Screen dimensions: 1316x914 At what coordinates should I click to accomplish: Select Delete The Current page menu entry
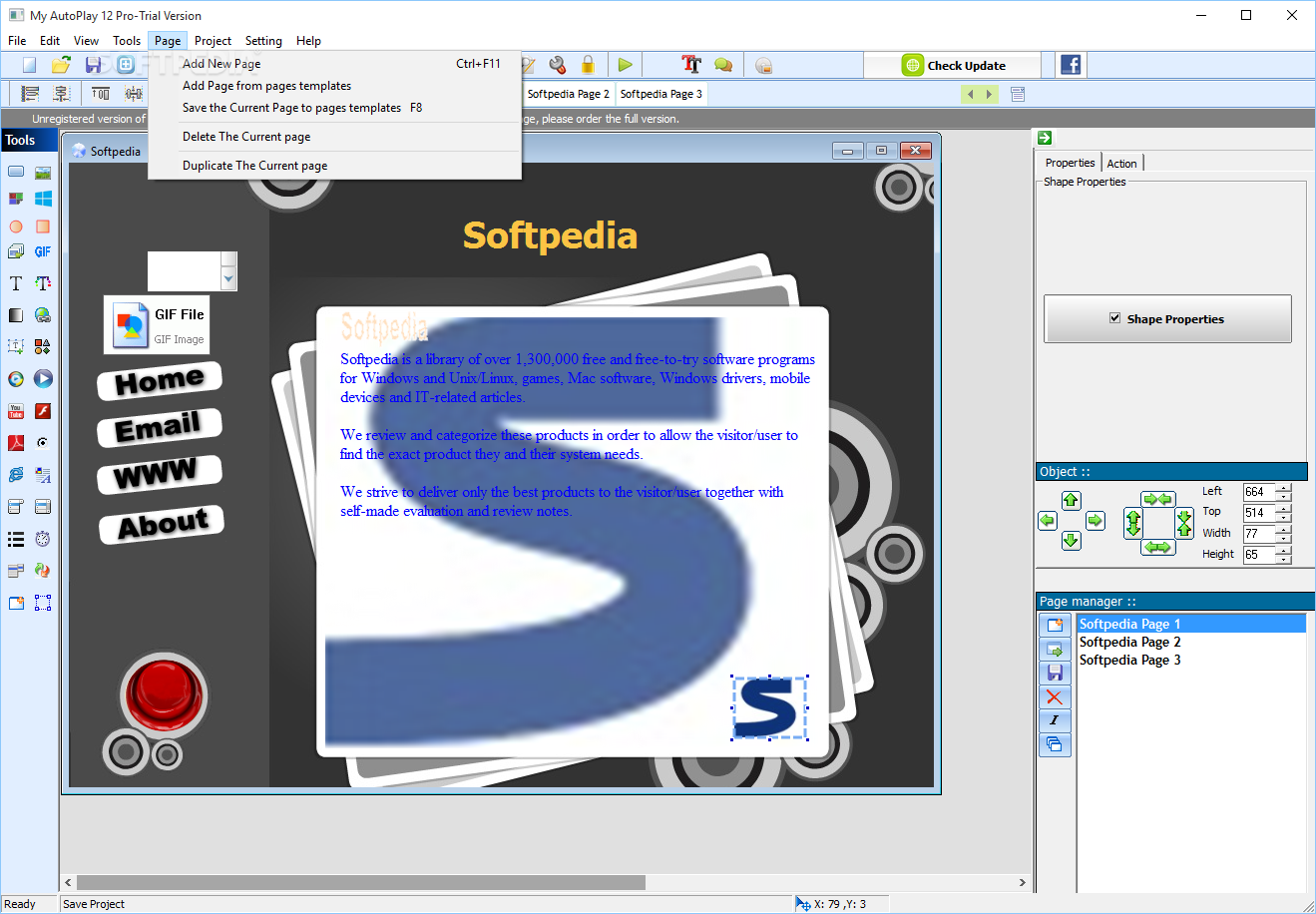coord(334,137)
